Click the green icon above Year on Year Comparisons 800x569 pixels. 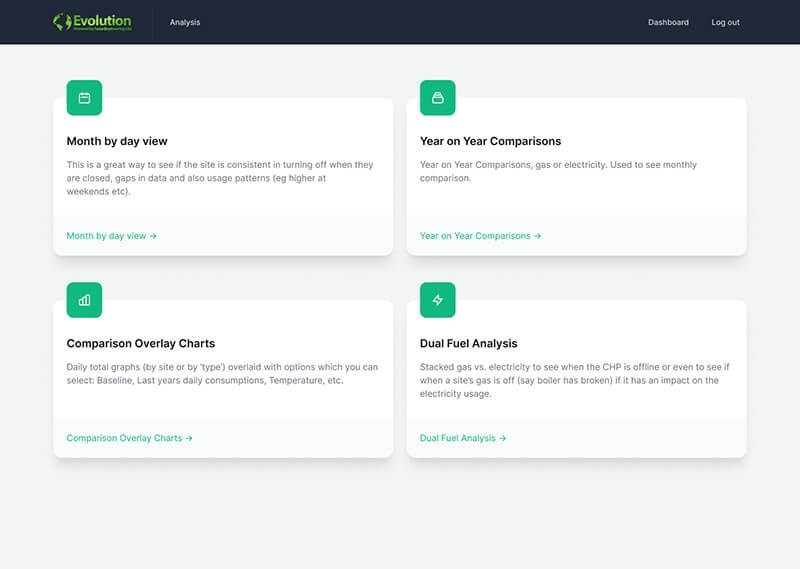(437, 98)
